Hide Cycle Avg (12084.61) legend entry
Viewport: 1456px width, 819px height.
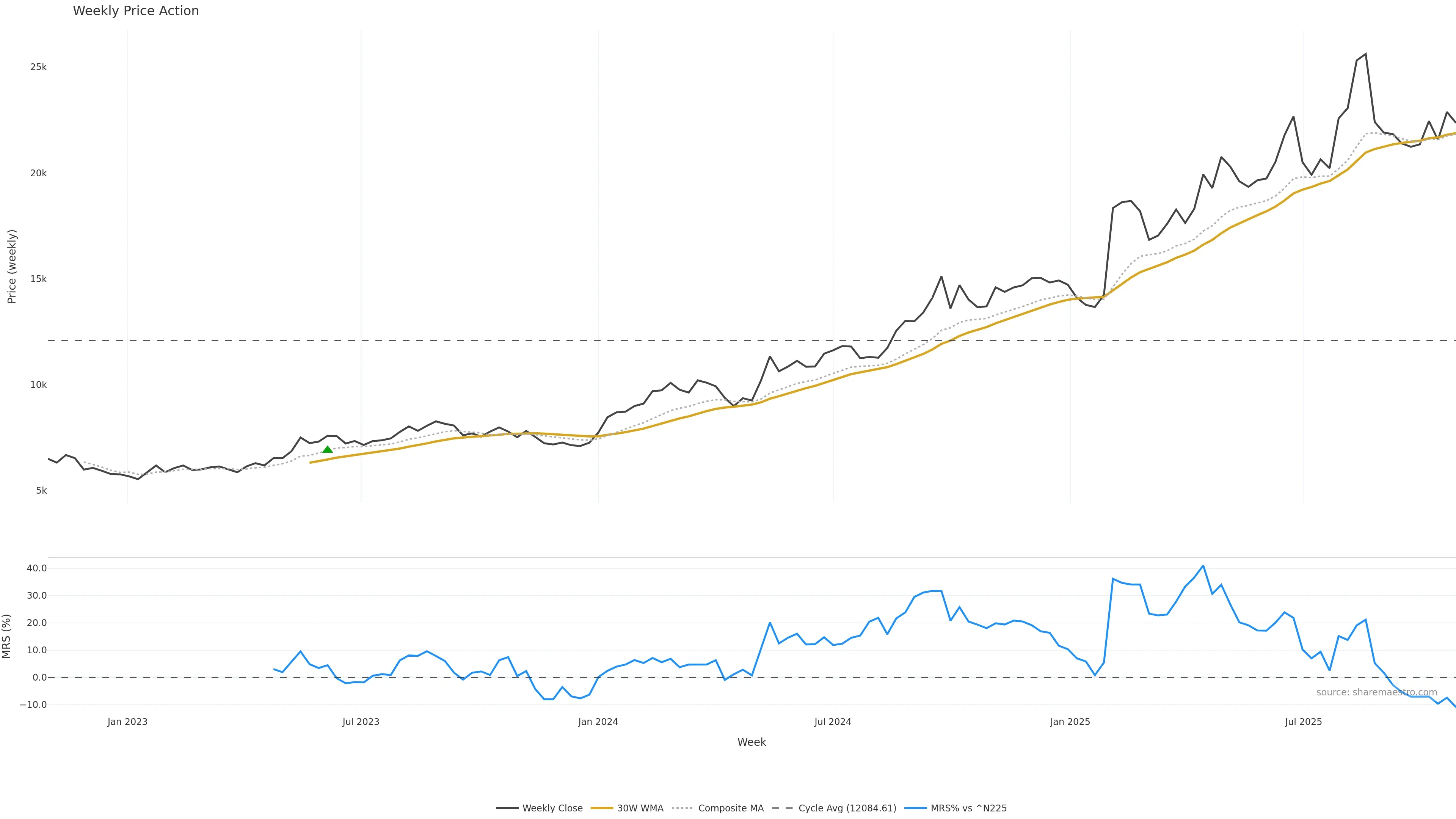click(x=847, y=808)
